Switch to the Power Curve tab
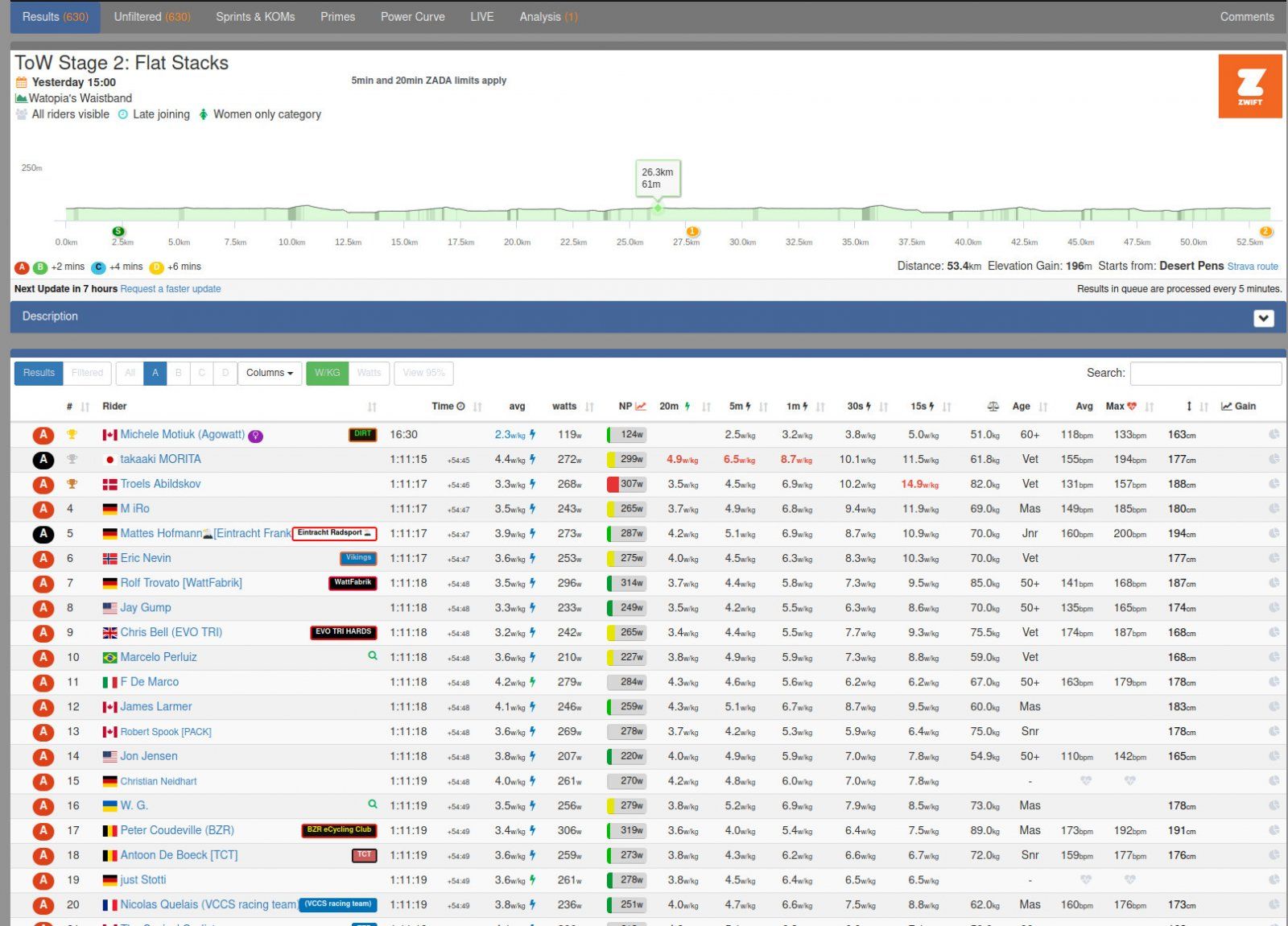Image resolution: width=1288 pixels, height=926 pixels. (412, 17)
